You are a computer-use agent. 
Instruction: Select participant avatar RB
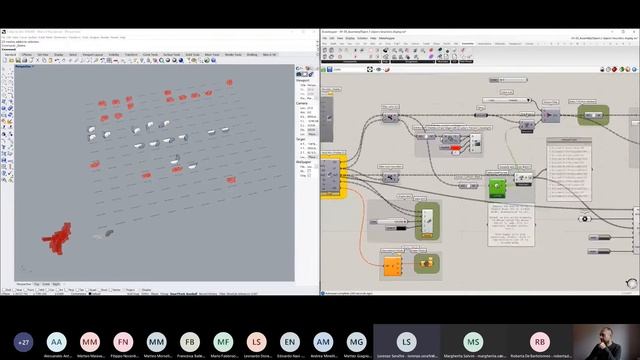coord(540,342)
